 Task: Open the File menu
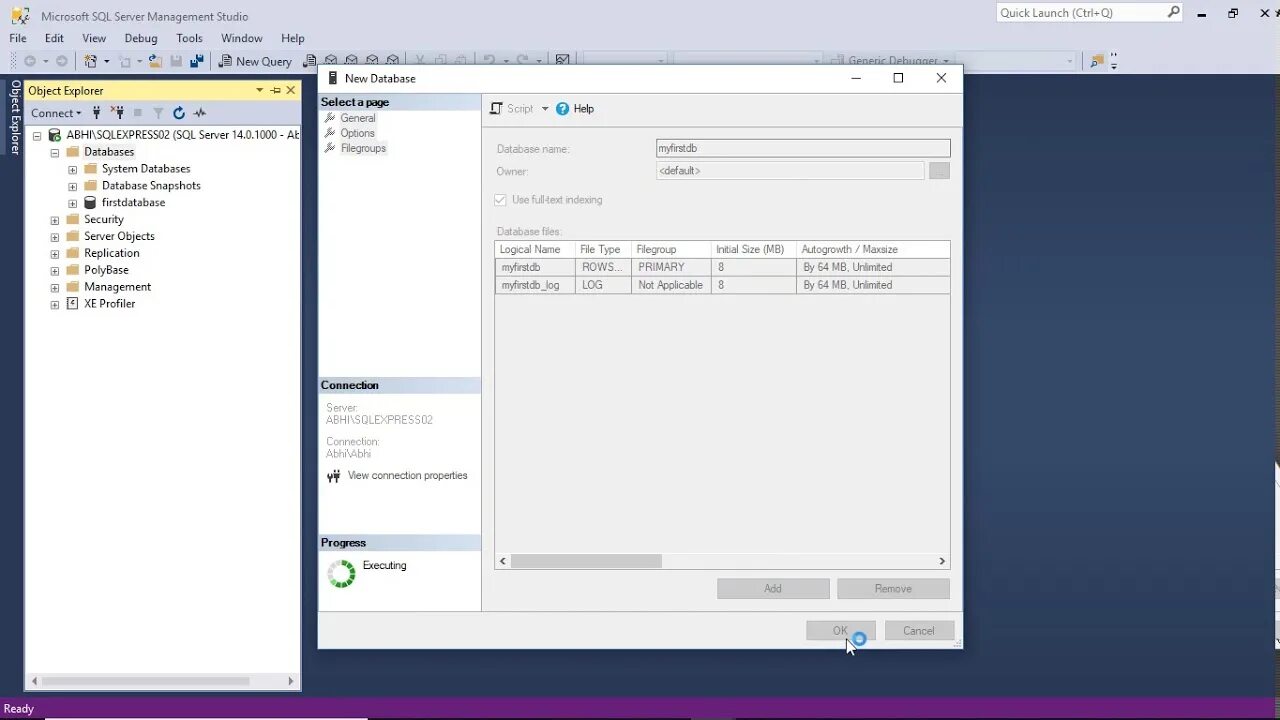pyautogui.click(x=18, y=38)
